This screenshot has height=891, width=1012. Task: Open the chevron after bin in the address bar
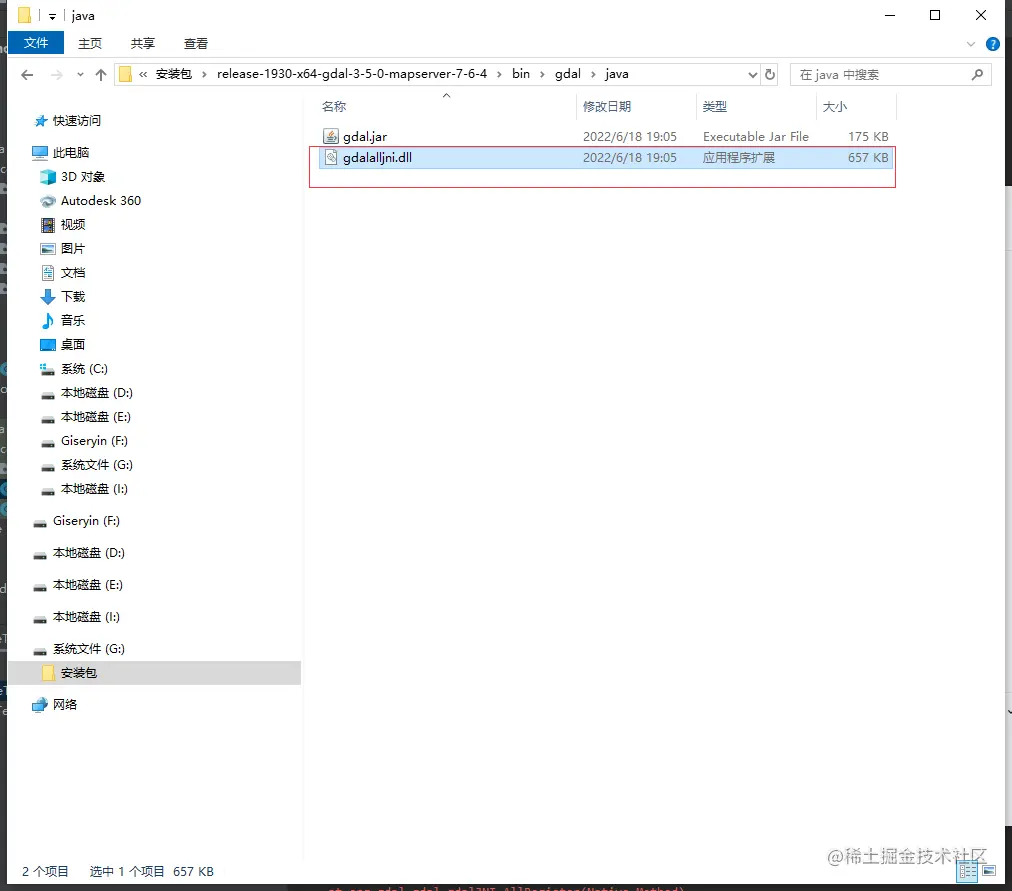(x=541, y=75)
